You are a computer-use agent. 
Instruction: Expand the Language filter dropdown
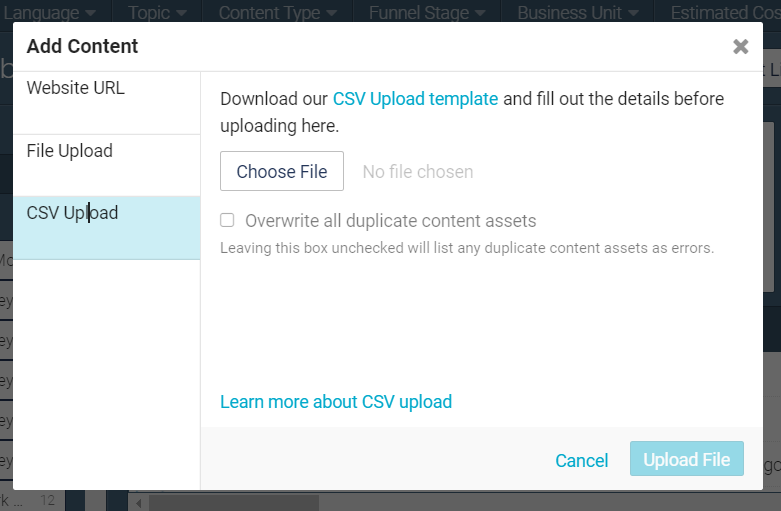(x=50, y=13)
